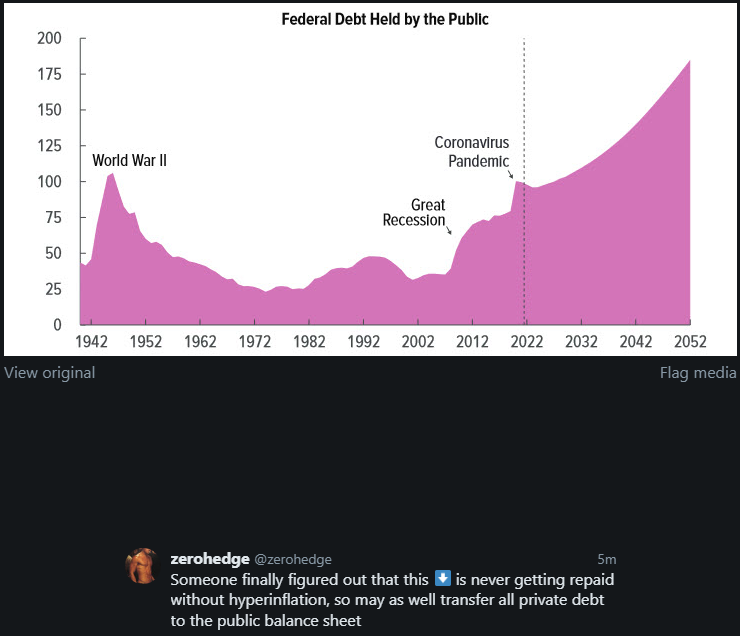Click the Great Recession annotation
The image size is (740, 636).
tap(414, 213)
